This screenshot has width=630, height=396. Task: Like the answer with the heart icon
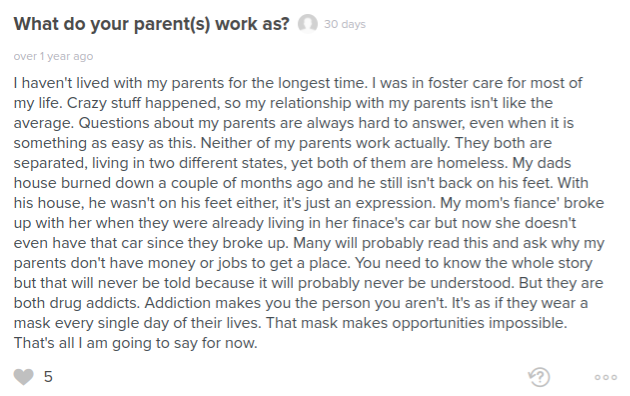[x=24, y=377]
